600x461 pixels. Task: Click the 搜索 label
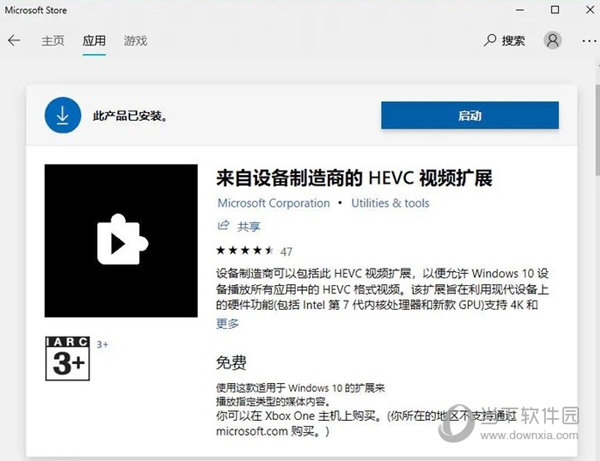513,41
